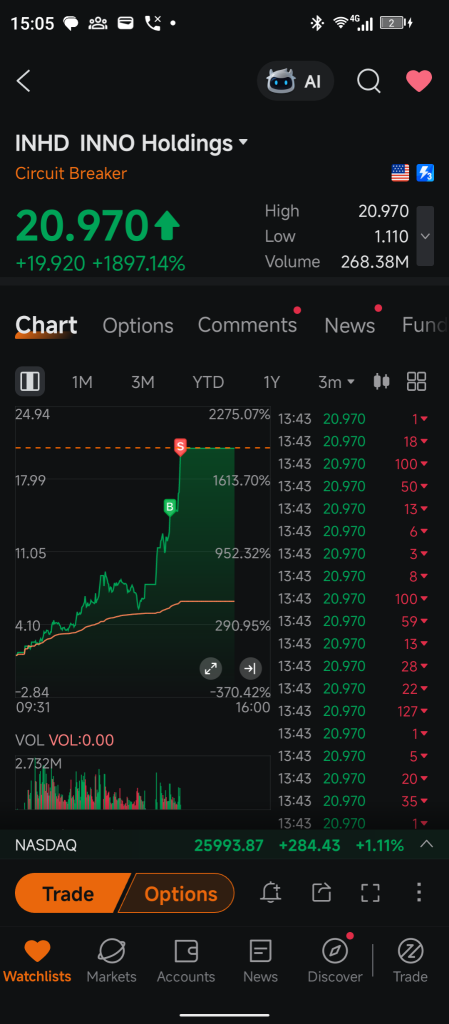This screenshot has width=449, height=1024.
Task: Open the search magnifier icon
Action: click(369, 81)
